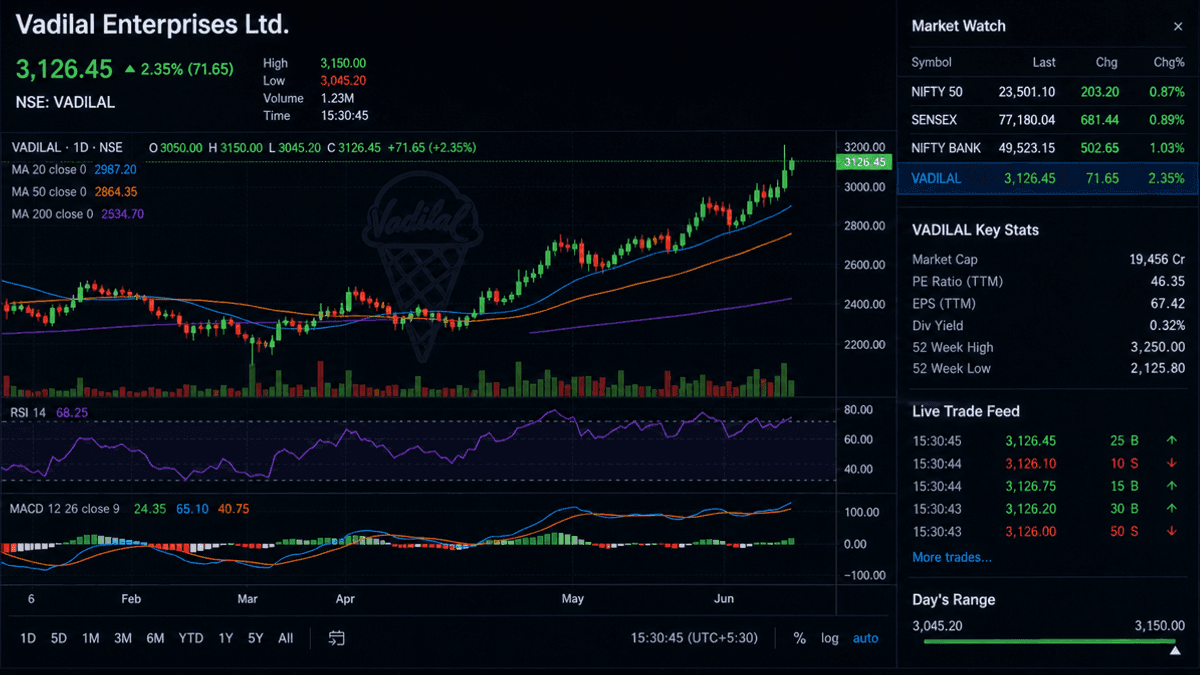The width and height of the screenshot is (1200, 675).
Task: Click the RSI 14 indicator label
Action: coord(30,412)
